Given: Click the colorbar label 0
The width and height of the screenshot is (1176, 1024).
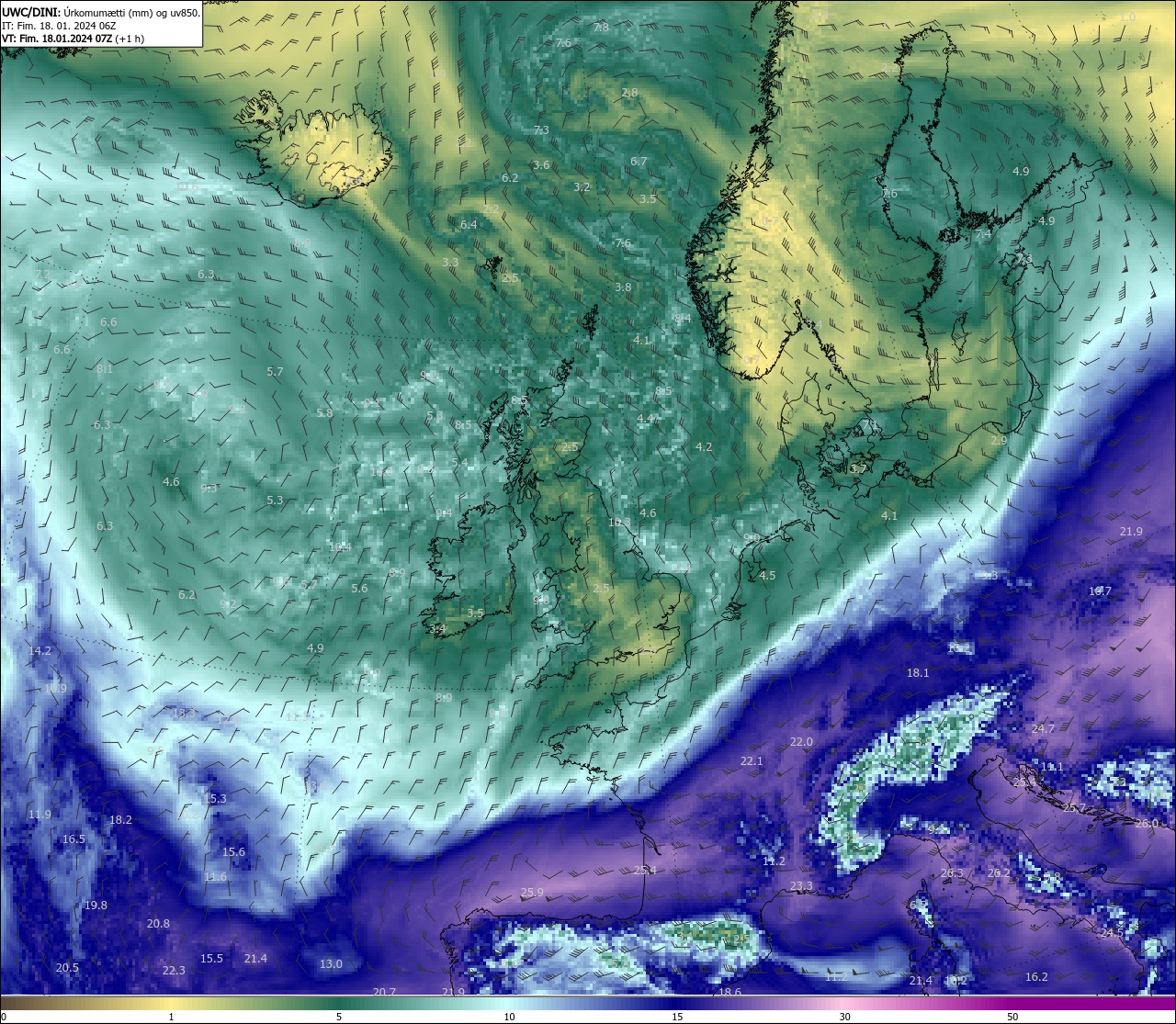Looking at the screenshot, I should coord(3,1017).
